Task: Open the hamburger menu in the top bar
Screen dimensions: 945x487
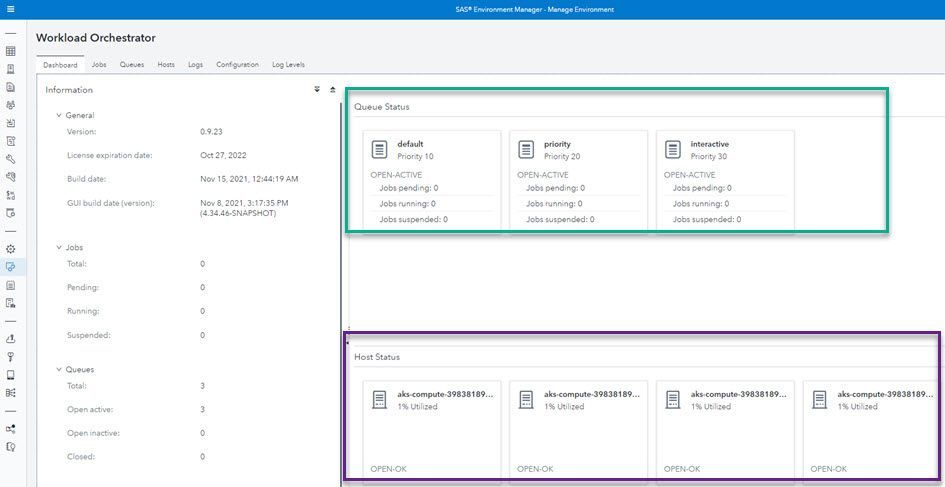Action: pyautogui.click(x=10, y=9)
